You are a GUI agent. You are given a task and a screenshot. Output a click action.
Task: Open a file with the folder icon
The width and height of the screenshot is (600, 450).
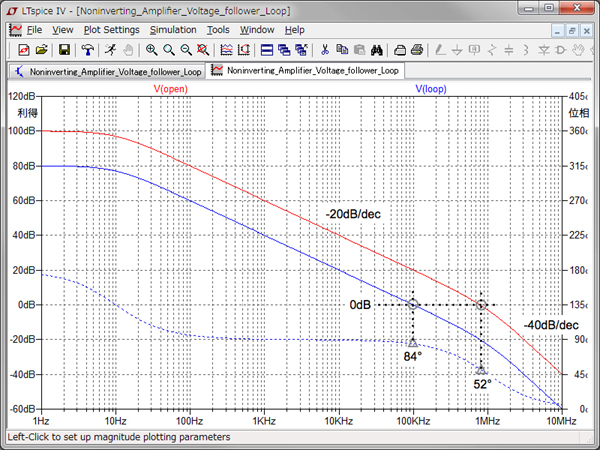pos(41,49)
